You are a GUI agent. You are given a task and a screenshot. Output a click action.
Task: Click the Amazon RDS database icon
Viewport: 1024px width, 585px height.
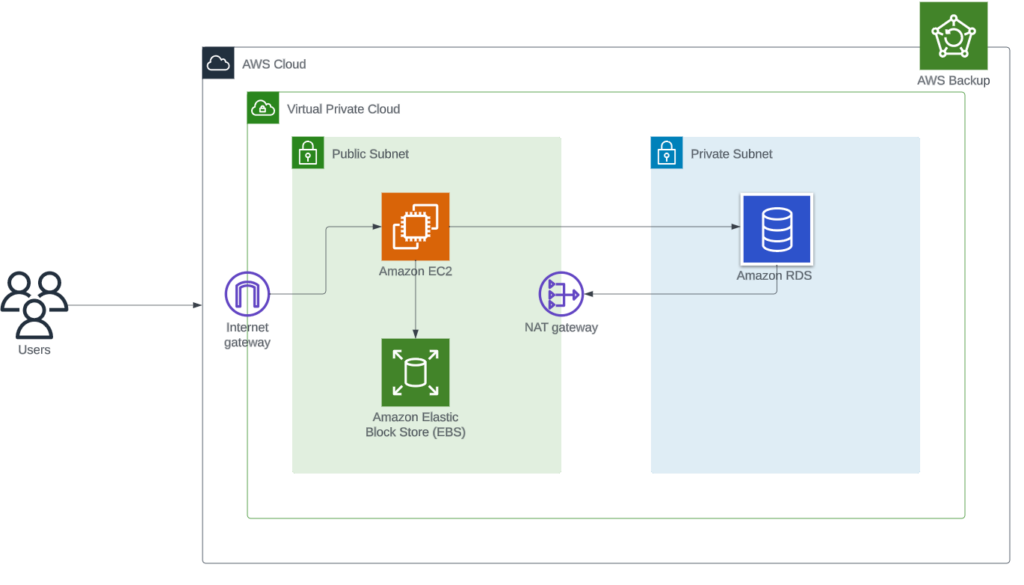tap(776, 229)
